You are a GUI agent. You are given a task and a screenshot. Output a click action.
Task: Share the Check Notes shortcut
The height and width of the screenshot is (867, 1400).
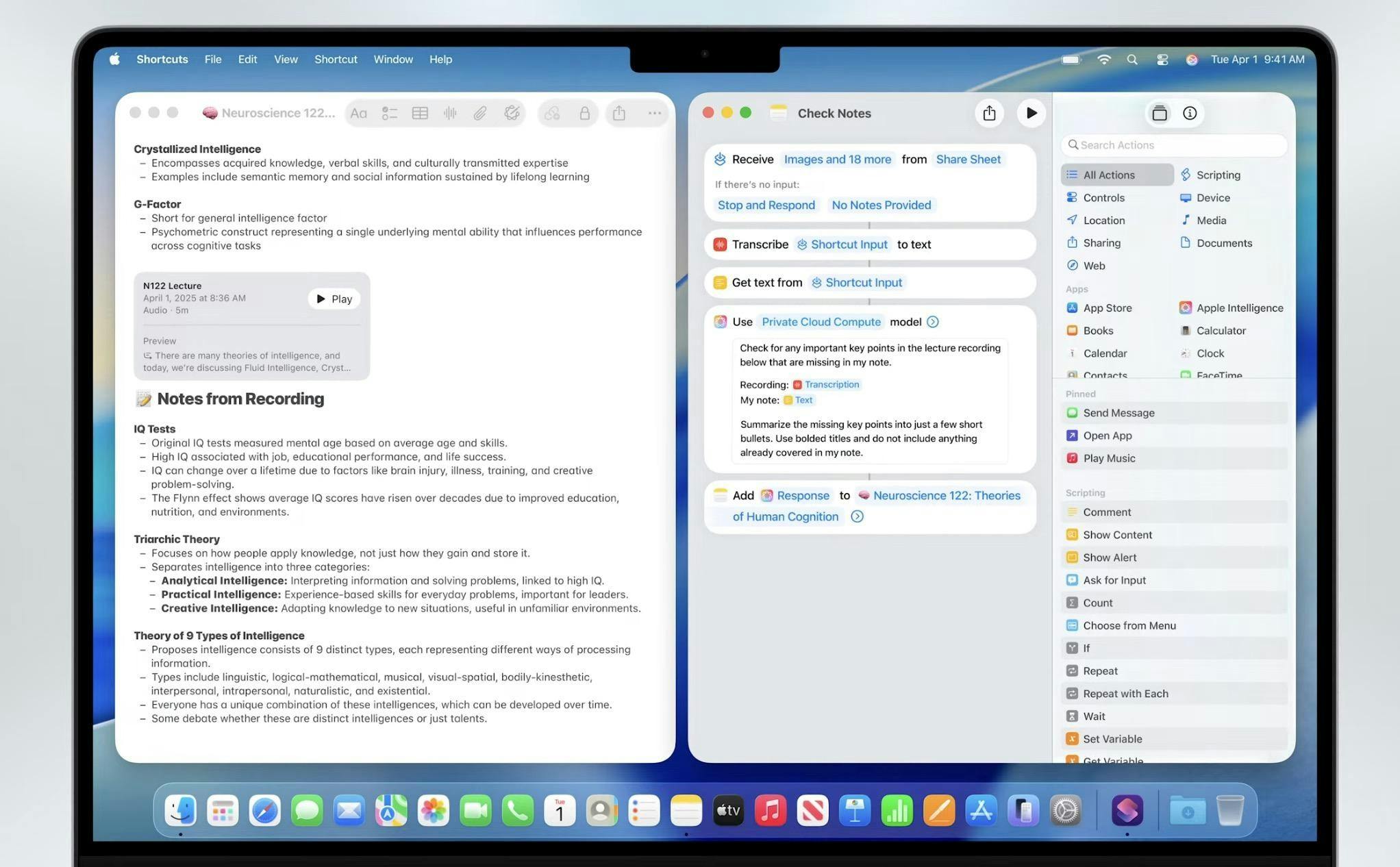[989, 113]
